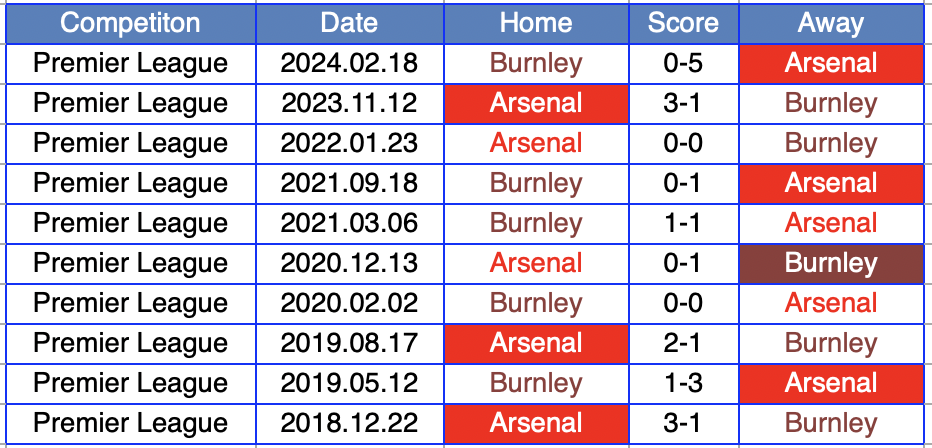The image size is (932, 448).
Task: Click the 1-3 score cell
Action: point(683,383)
